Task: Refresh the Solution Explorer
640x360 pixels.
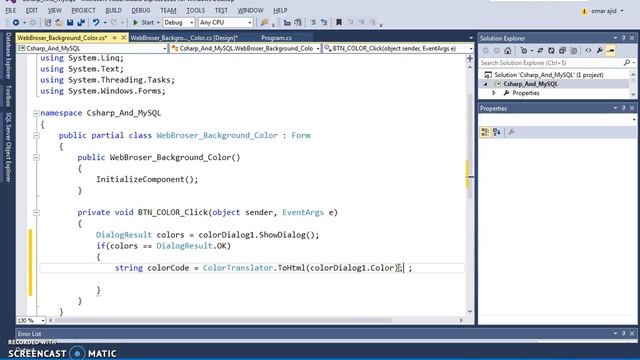Action: click(551, 51)
